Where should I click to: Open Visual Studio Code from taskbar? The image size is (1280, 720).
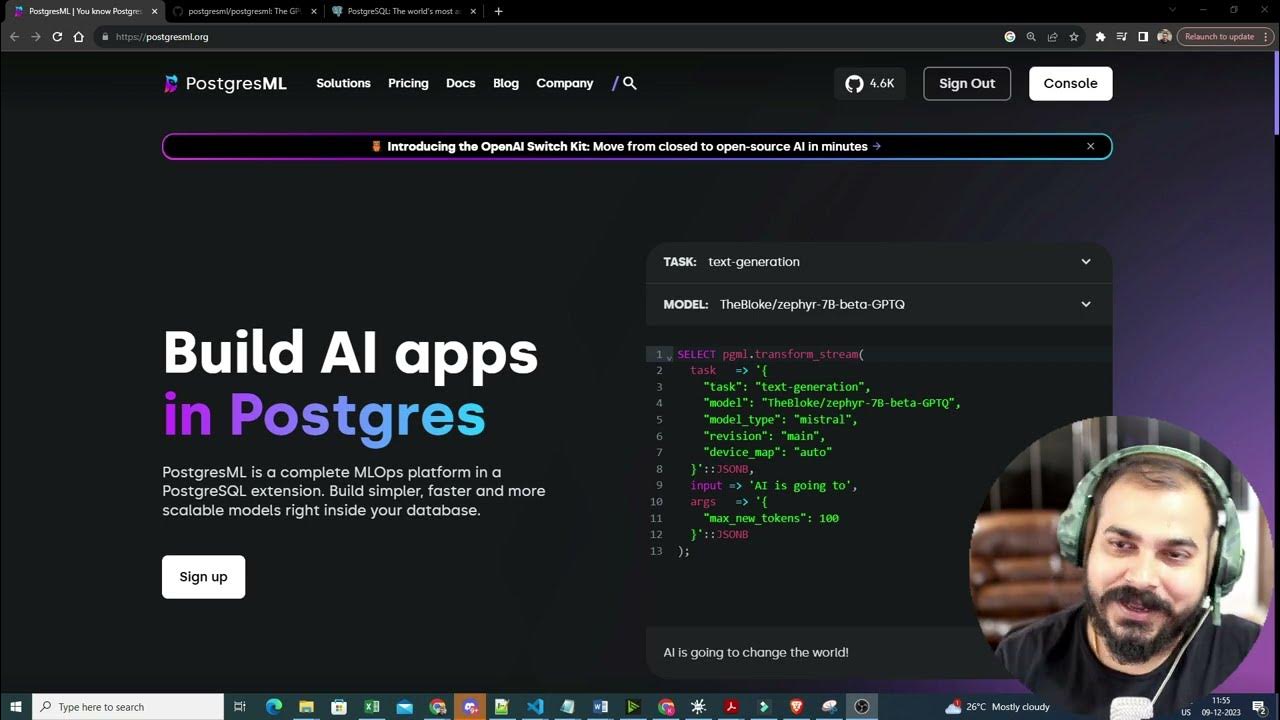(x=535, y=707)
